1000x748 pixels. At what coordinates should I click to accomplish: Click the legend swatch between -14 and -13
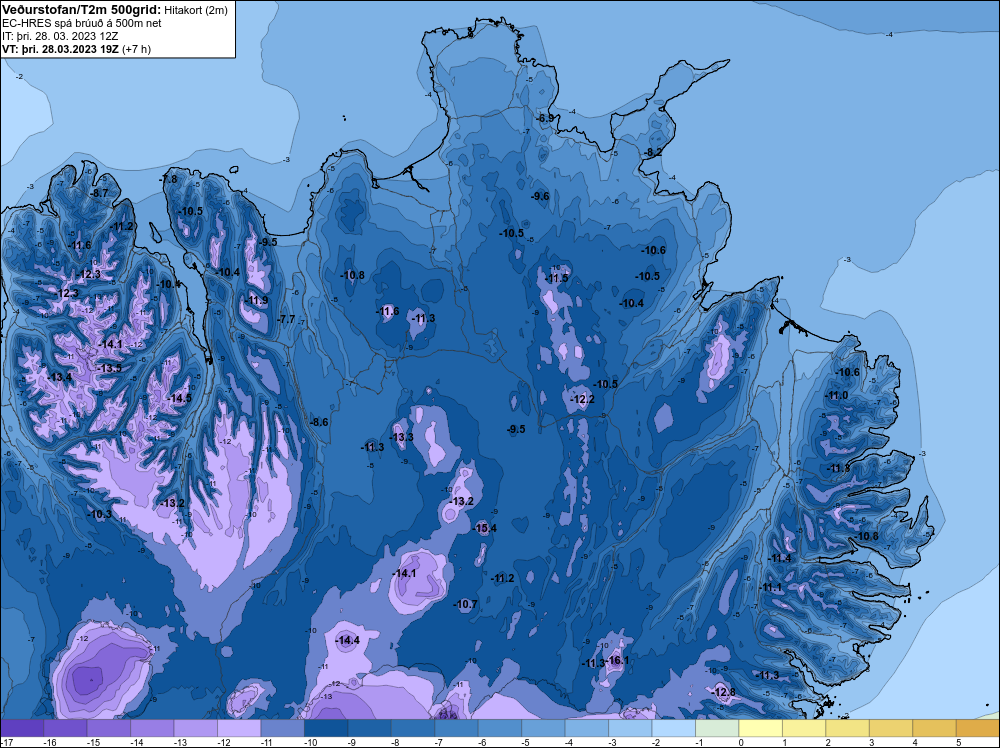[x=152, y=728]
